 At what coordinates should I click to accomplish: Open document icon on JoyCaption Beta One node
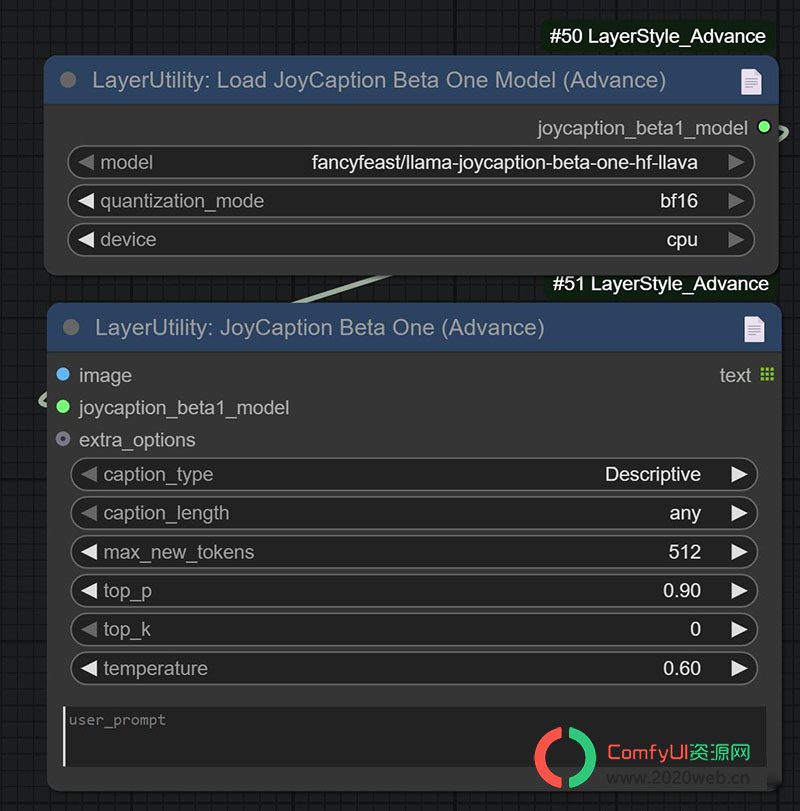click(x=754, y=329)
